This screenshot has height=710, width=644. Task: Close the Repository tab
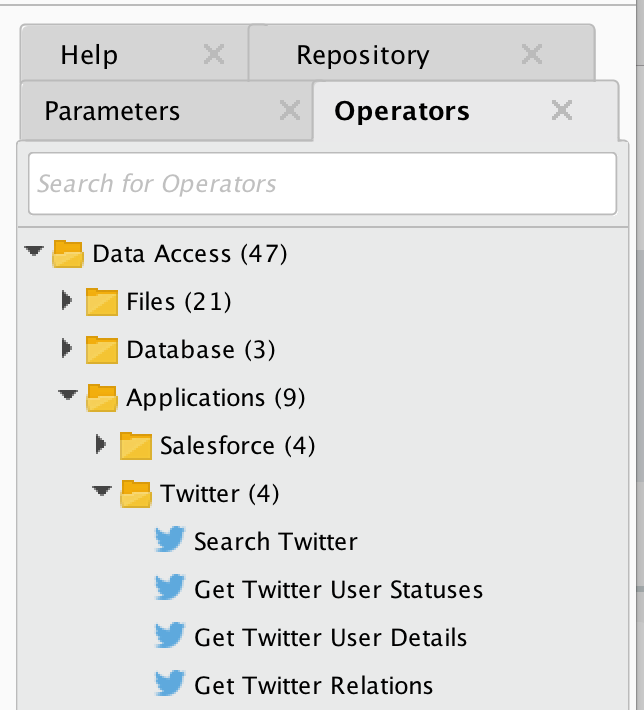[532, 55]
